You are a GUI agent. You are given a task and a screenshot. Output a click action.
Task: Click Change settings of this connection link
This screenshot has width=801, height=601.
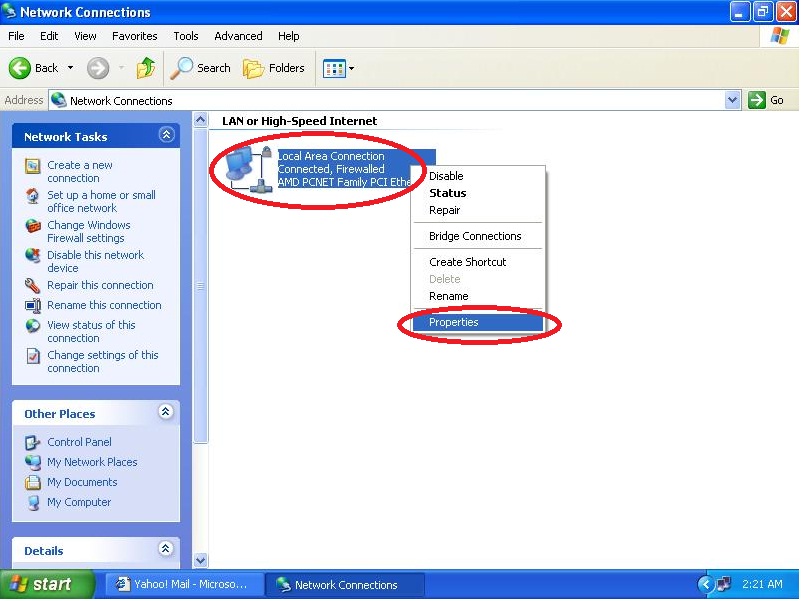click(103, 361)
